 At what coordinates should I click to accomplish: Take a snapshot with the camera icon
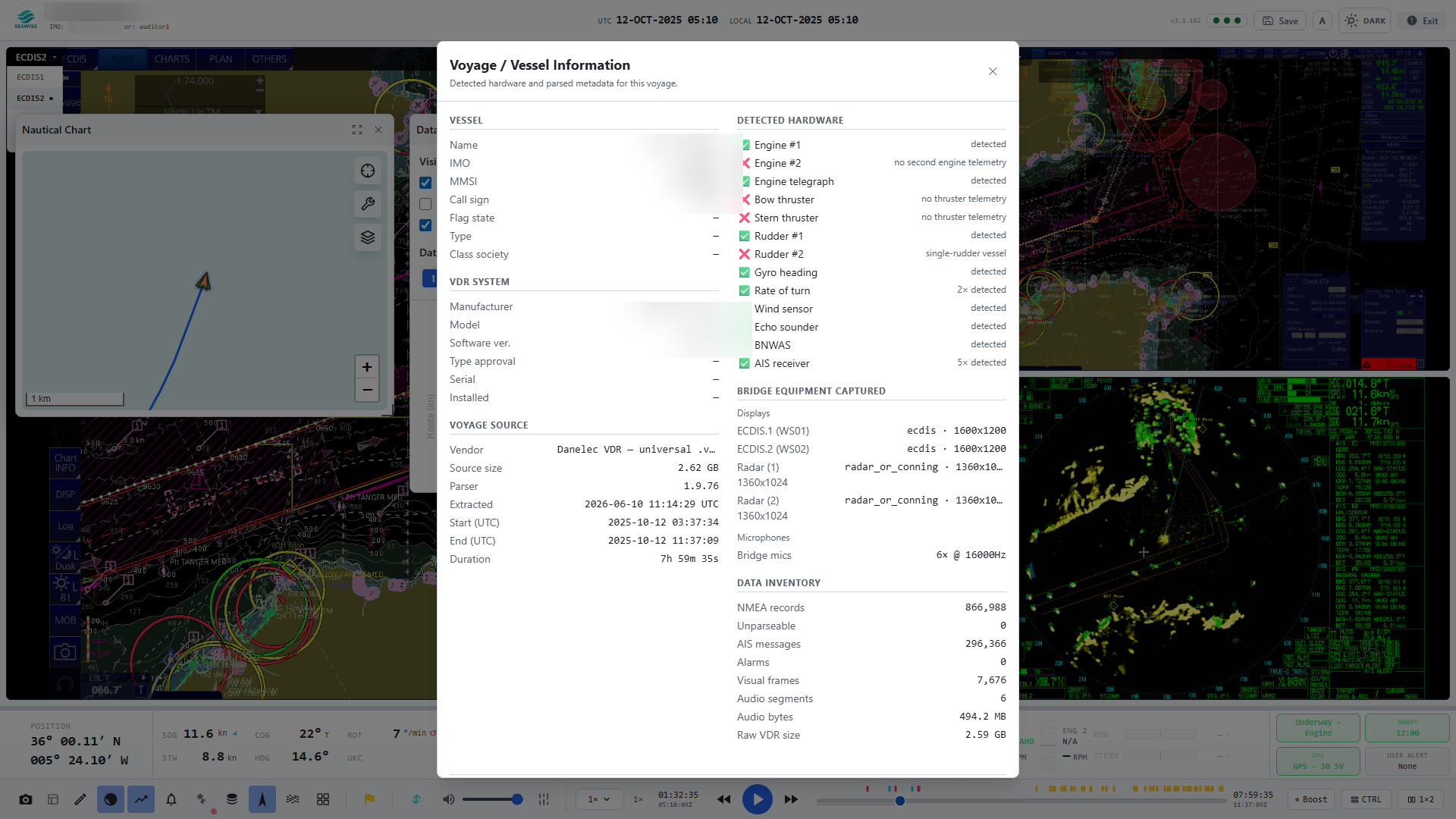26,799
